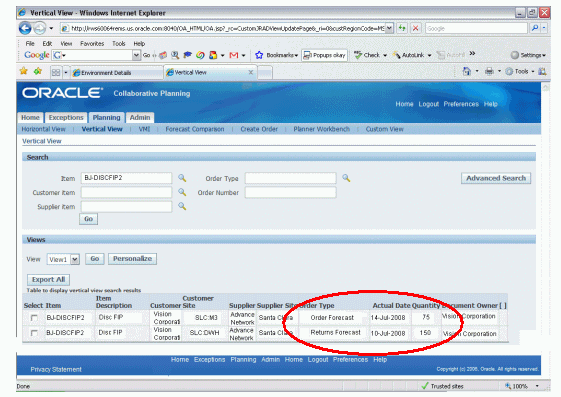Open Google toolbar Settings
Screen dimensions: 561x397
[x=528, y=55]
